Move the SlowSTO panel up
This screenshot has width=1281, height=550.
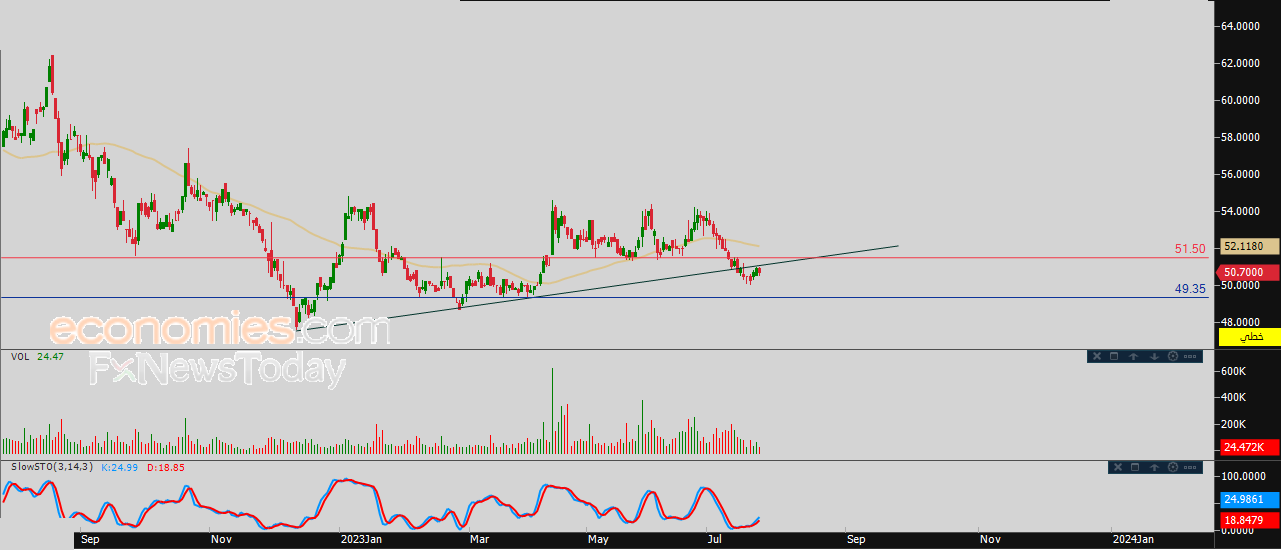1154,467
